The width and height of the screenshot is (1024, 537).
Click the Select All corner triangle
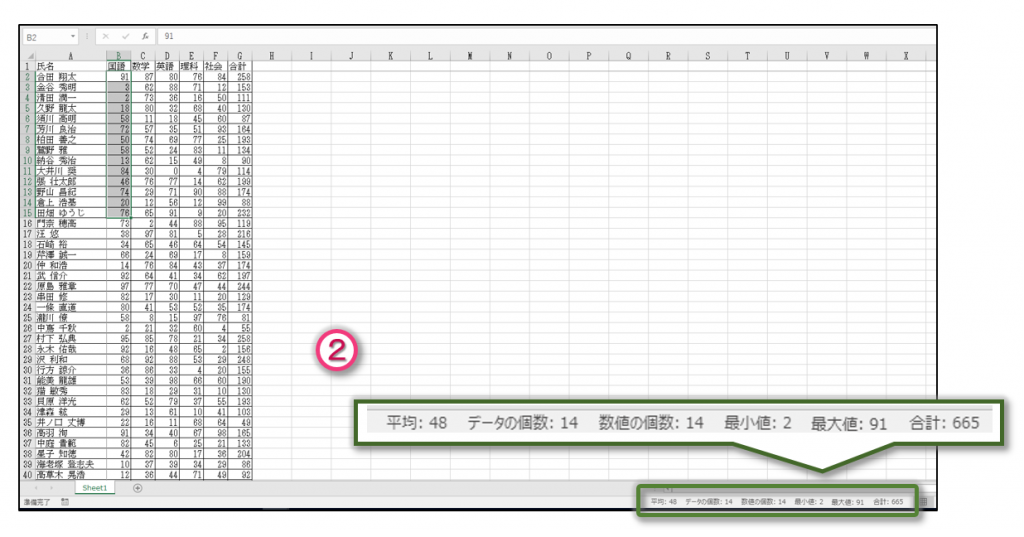click(28, 56)
